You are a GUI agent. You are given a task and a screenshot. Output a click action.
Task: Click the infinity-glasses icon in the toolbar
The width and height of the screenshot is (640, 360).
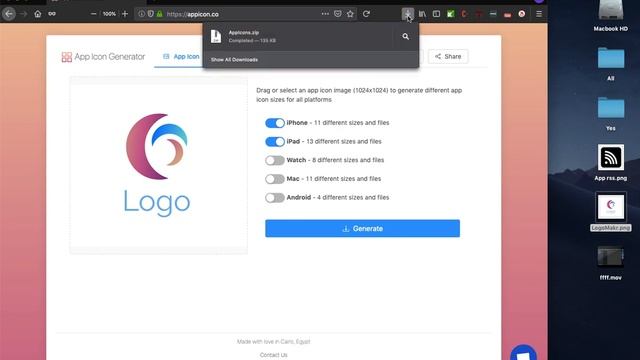click(52, 14)
